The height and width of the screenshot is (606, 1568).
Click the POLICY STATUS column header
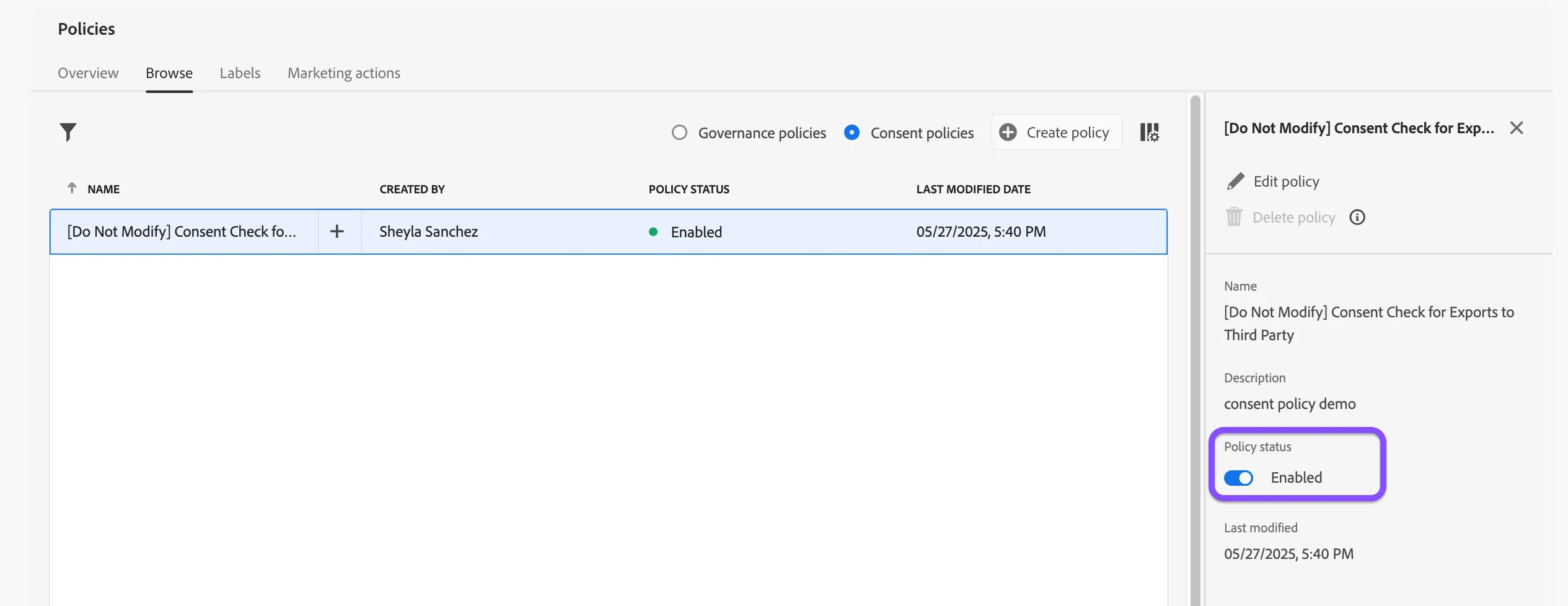[689, 189]
